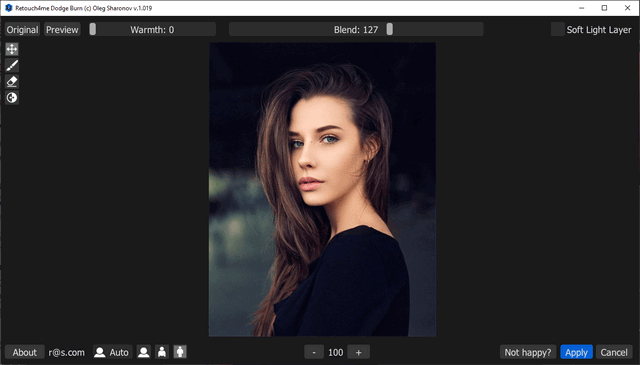Screen dimensions: 640x365
Task: Click the full-body detection icon
Action: [180, 352]
